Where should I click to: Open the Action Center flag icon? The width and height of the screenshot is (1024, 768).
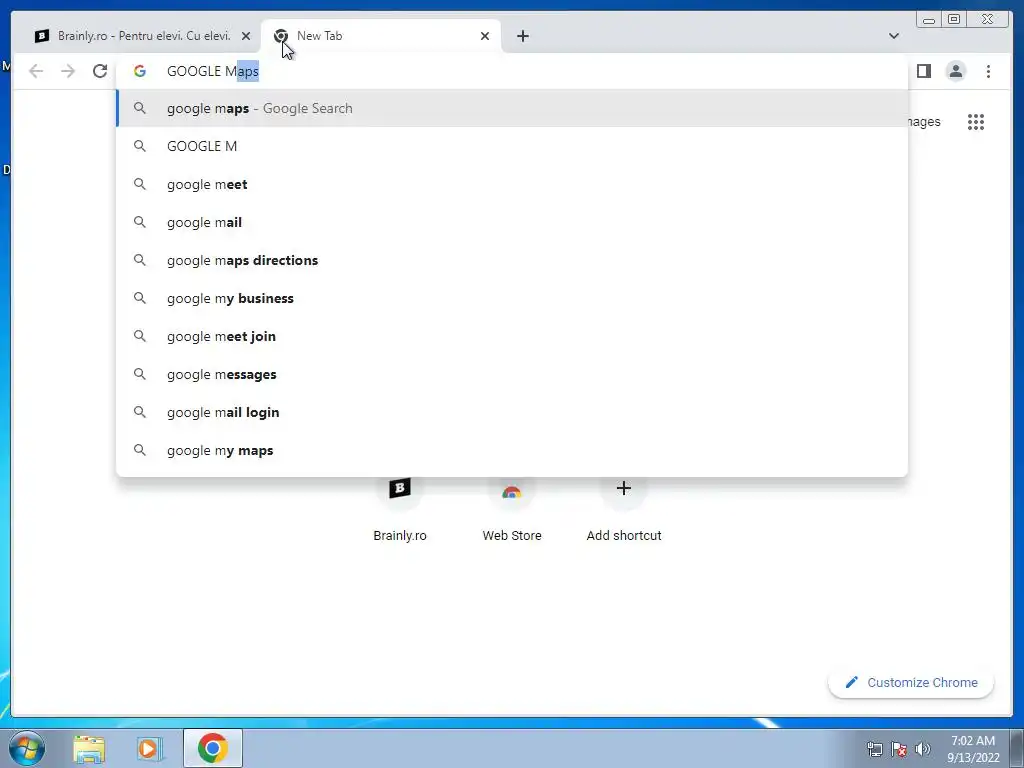[x=899, y=749]
